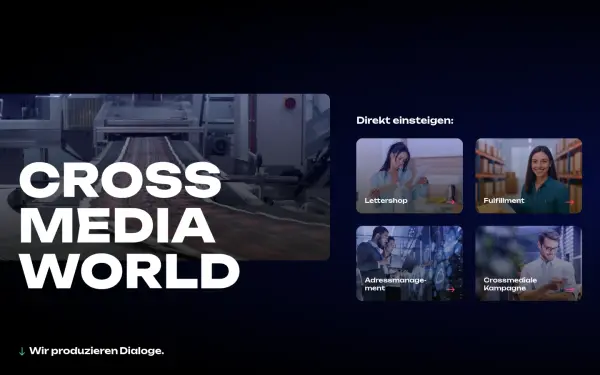This screenshot has height=375, width=600.
Task: Click the arrow icon on Crossmediale Kampagne card
Action: click(x=570, y=289)
